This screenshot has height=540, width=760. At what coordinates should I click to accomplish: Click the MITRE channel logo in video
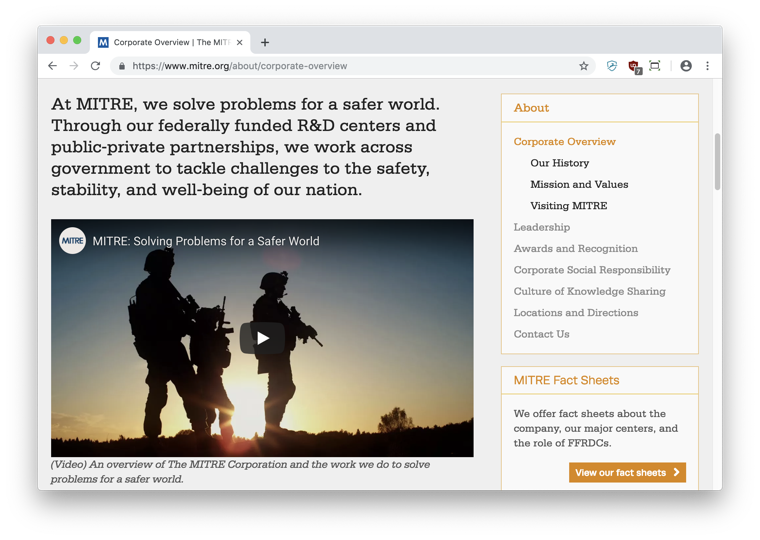coord(73,240)
